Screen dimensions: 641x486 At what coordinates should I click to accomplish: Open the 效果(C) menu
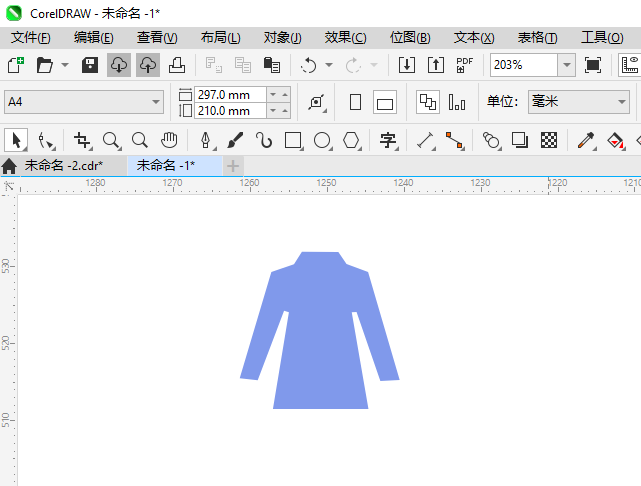[x=345, y=37]
